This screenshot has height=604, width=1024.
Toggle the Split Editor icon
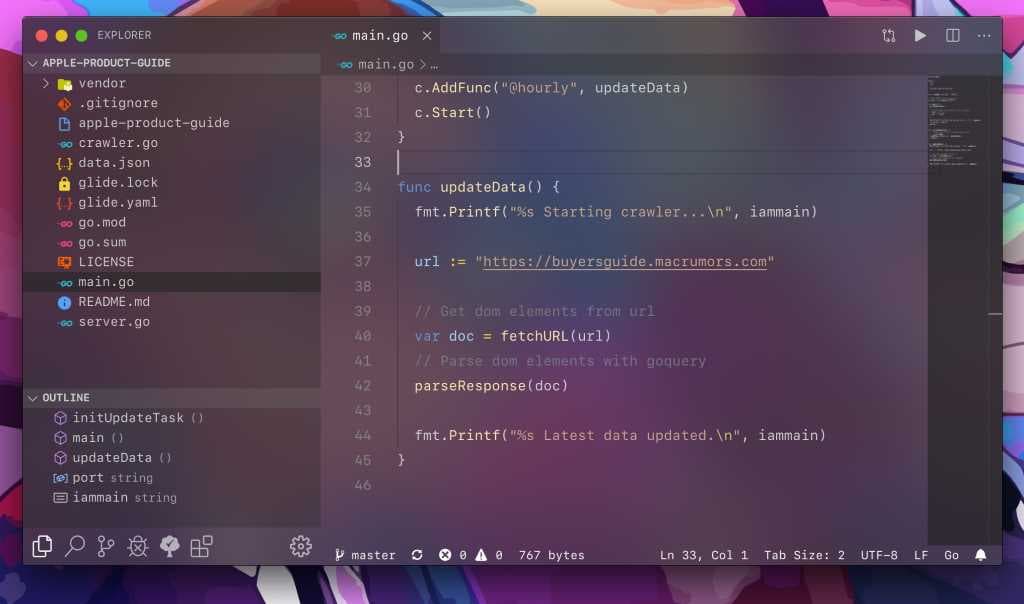point(952,35)
